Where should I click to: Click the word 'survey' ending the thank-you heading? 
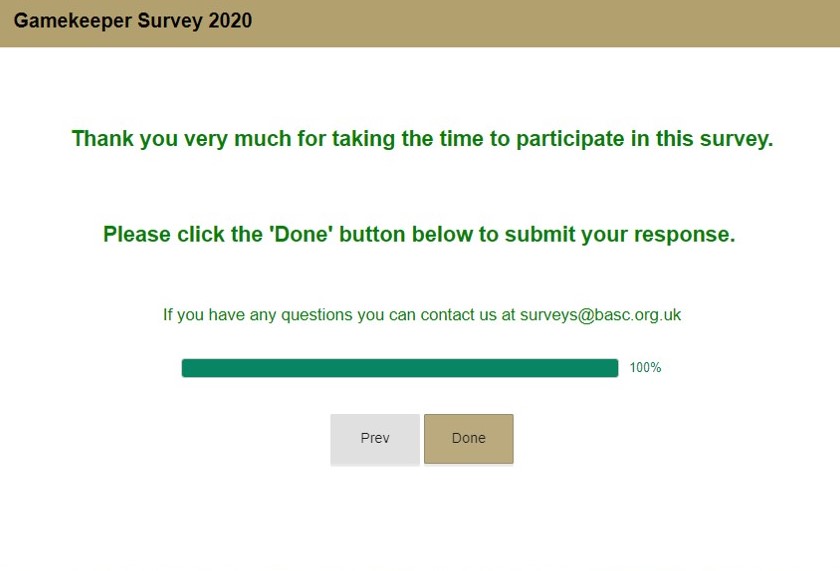tap(739, 139)
